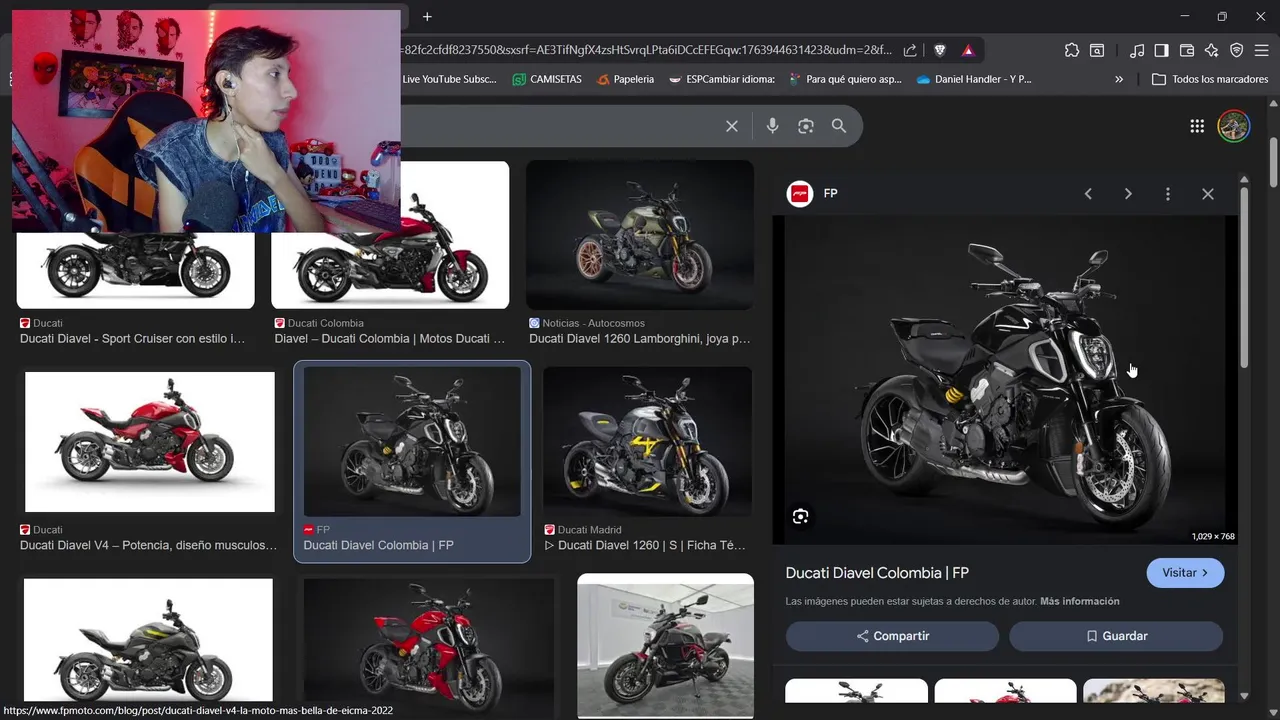Open the red motorcycle related image in preview panel
Viewport: 1280px width, 720px height.
tap(1005, 691)
